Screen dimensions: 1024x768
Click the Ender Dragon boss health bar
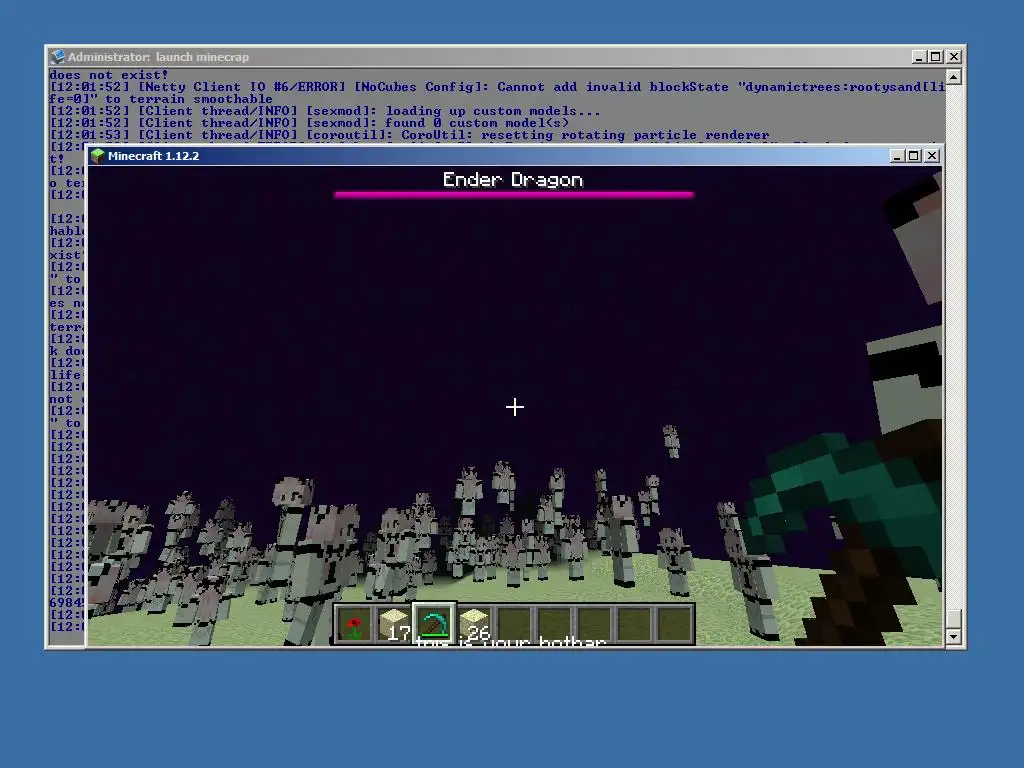pyautogui.click(x=514, y=194)
